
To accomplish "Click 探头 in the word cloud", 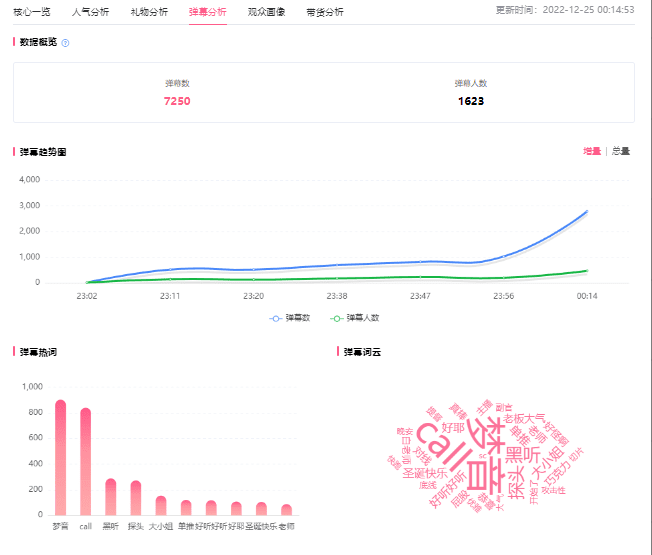I will pyautogui.click(x=517, y=482).
